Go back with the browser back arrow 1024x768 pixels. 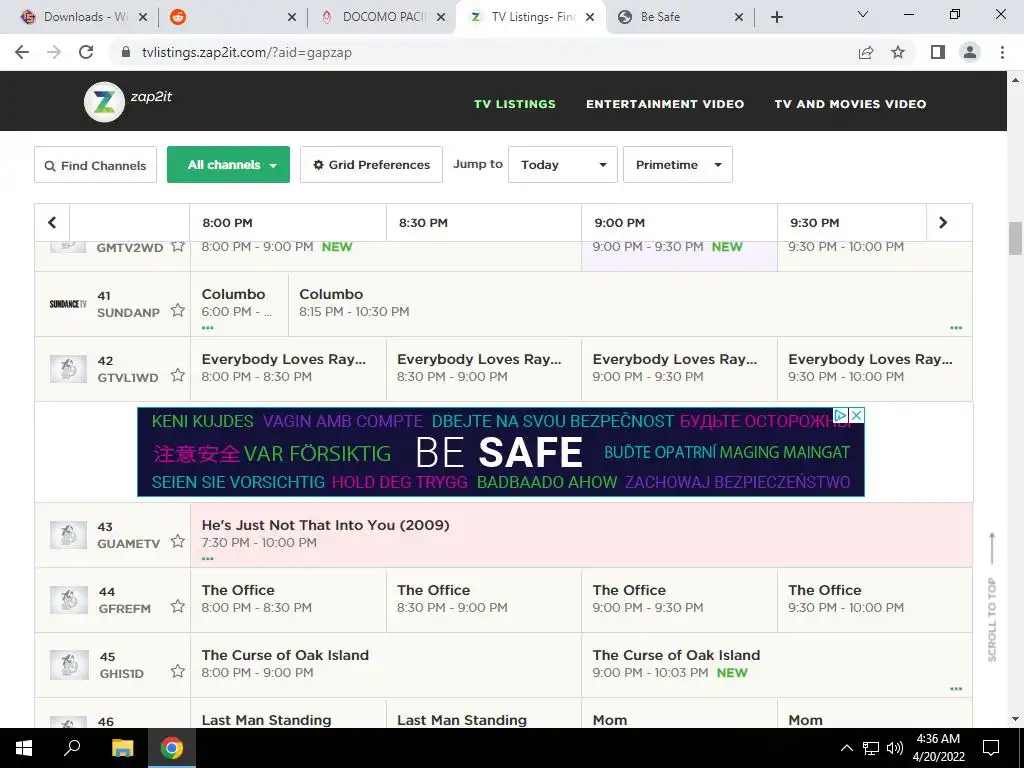tap(22, 52)
